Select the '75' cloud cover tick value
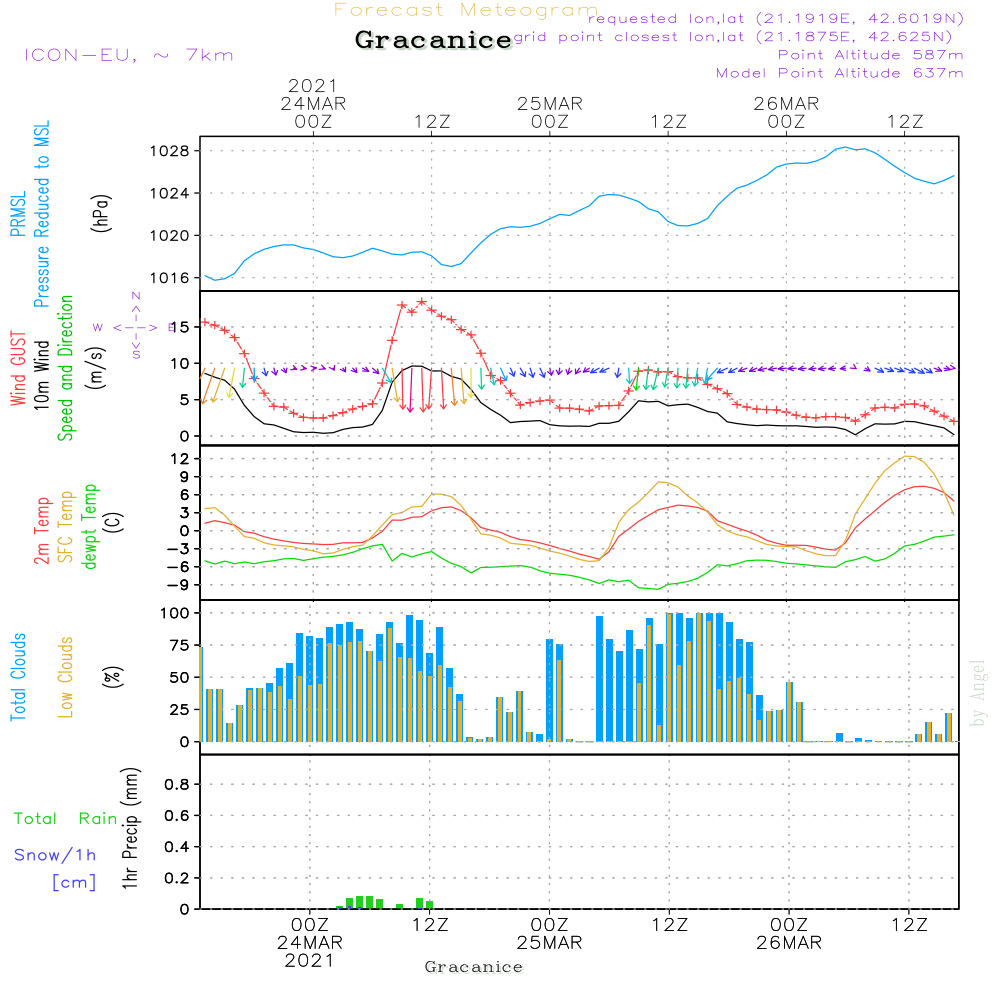The height and width of the screenshot is (1000, 1000). [180, 645]
